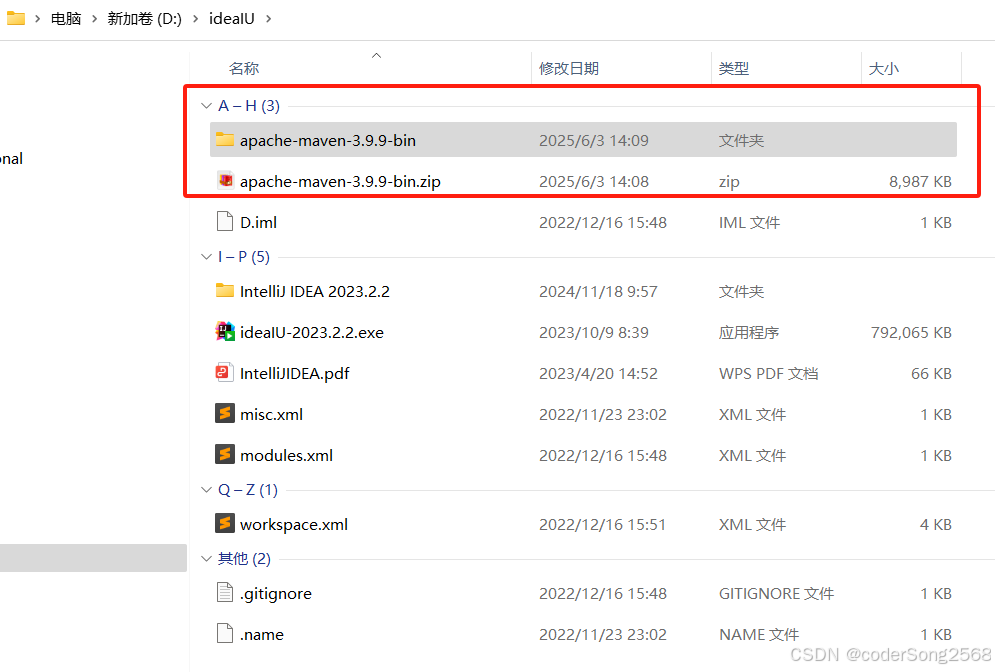995x672 pixels.
Task: Select file name IntelliJIDEA.pdf
Action: tap(294, 374)
